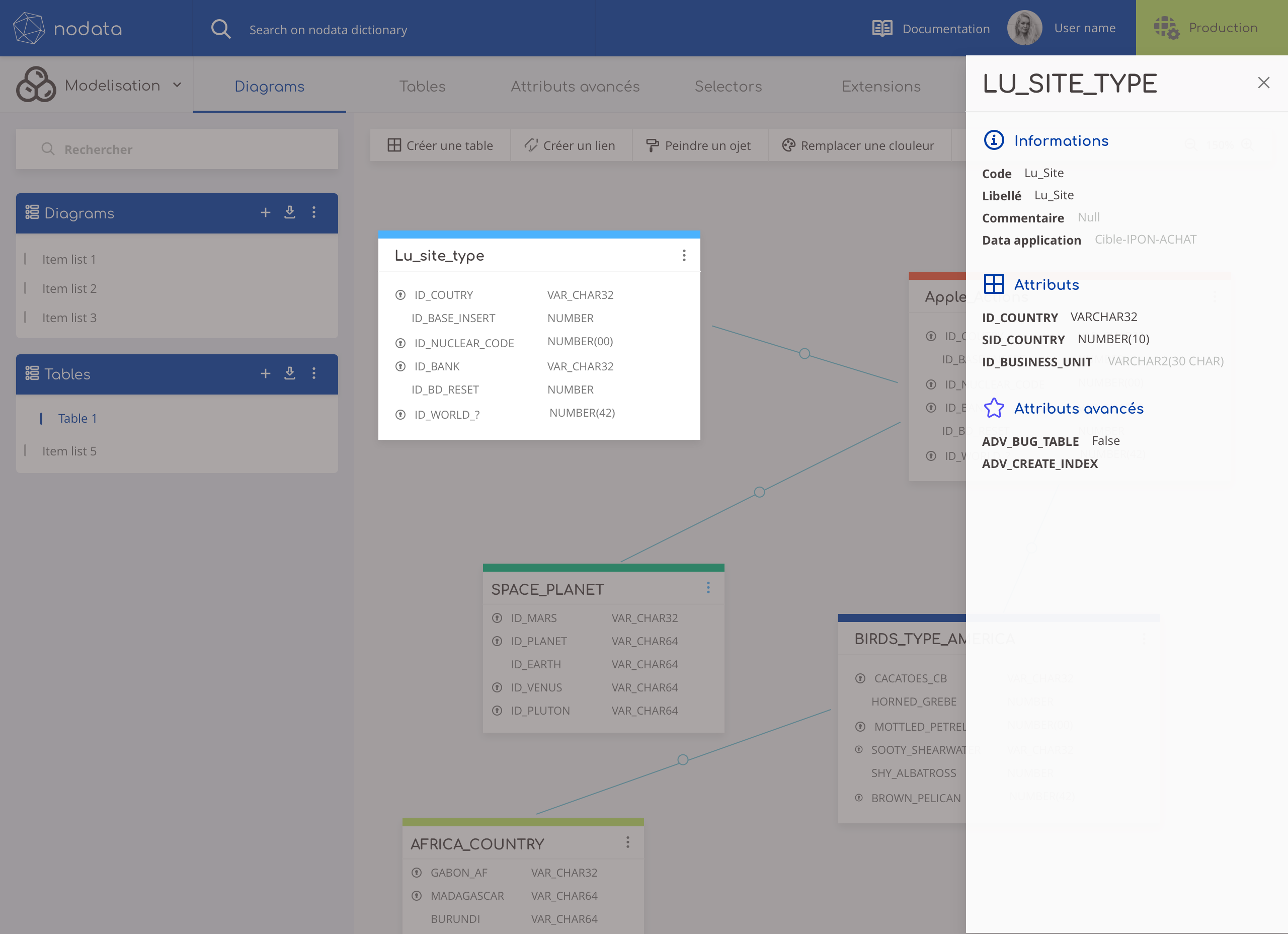Add a new table with plus icon
The image size is (1288, 934).
(x=265, y=373)
